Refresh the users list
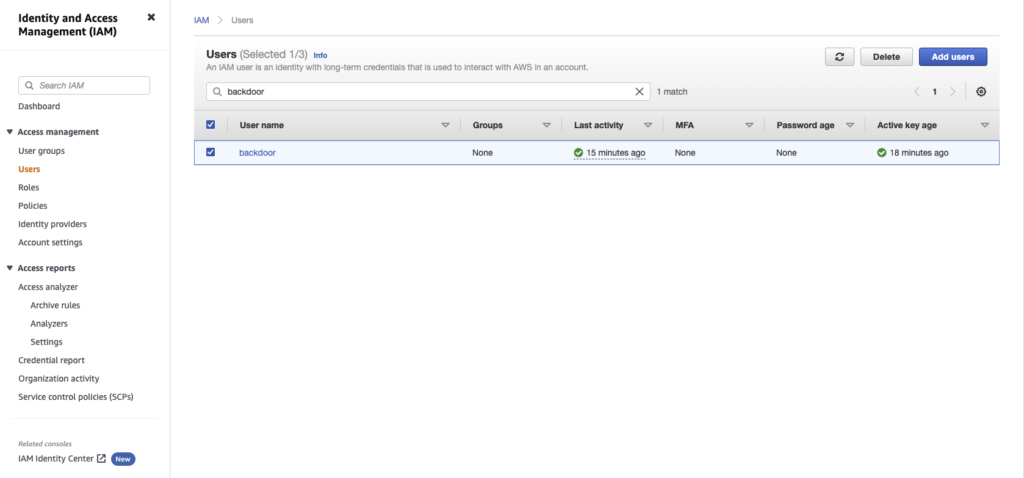1024x478 pixels. tap(840, 57)
